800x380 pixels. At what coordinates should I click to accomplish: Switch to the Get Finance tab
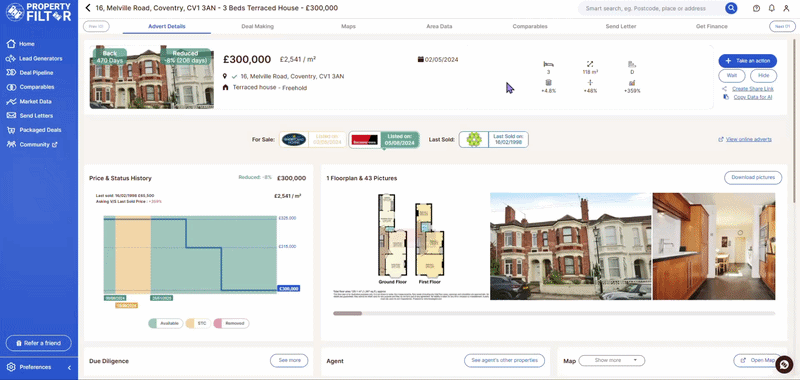coord(712,27)
